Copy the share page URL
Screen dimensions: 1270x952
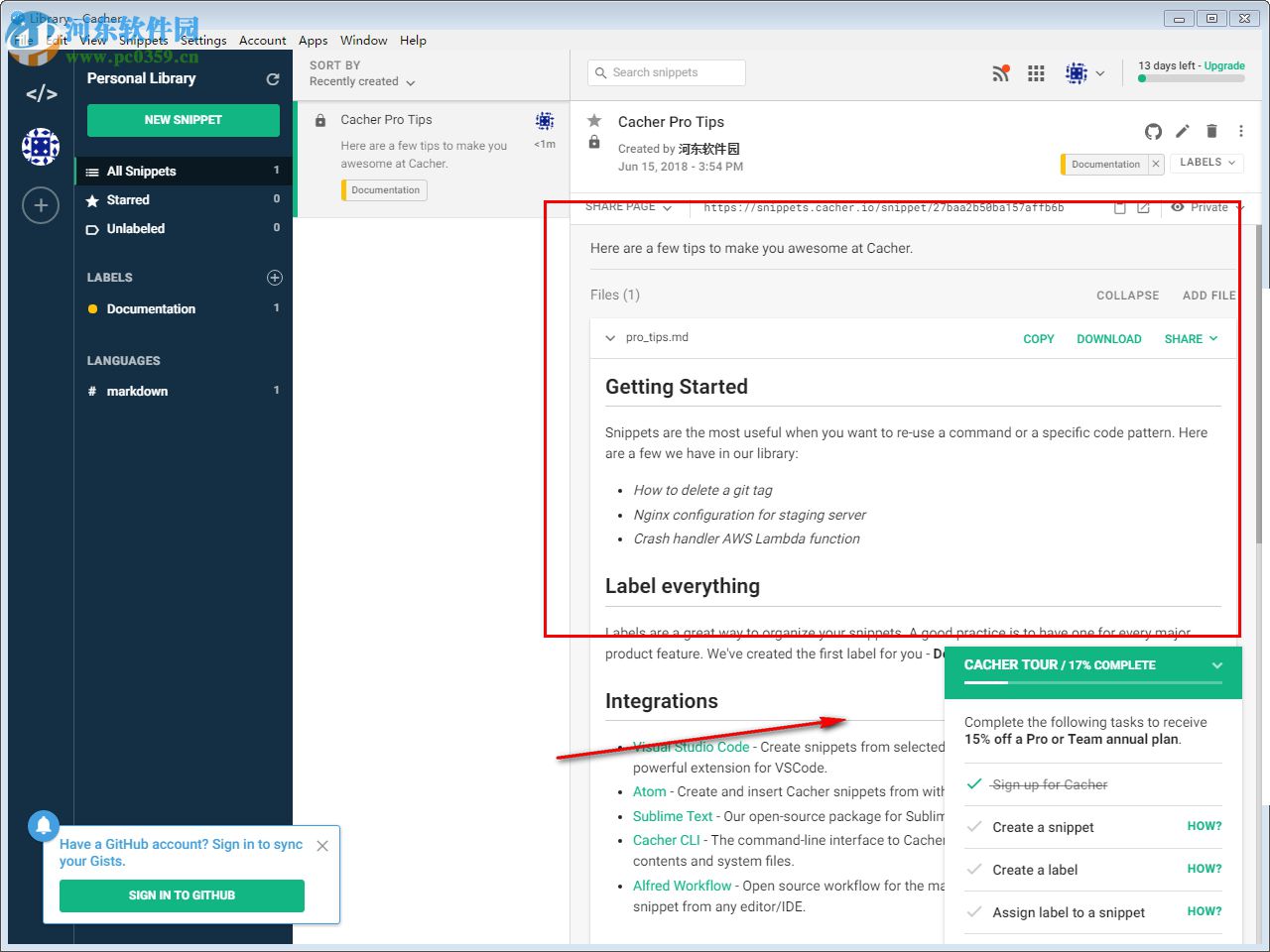(x=1119, y=207)
